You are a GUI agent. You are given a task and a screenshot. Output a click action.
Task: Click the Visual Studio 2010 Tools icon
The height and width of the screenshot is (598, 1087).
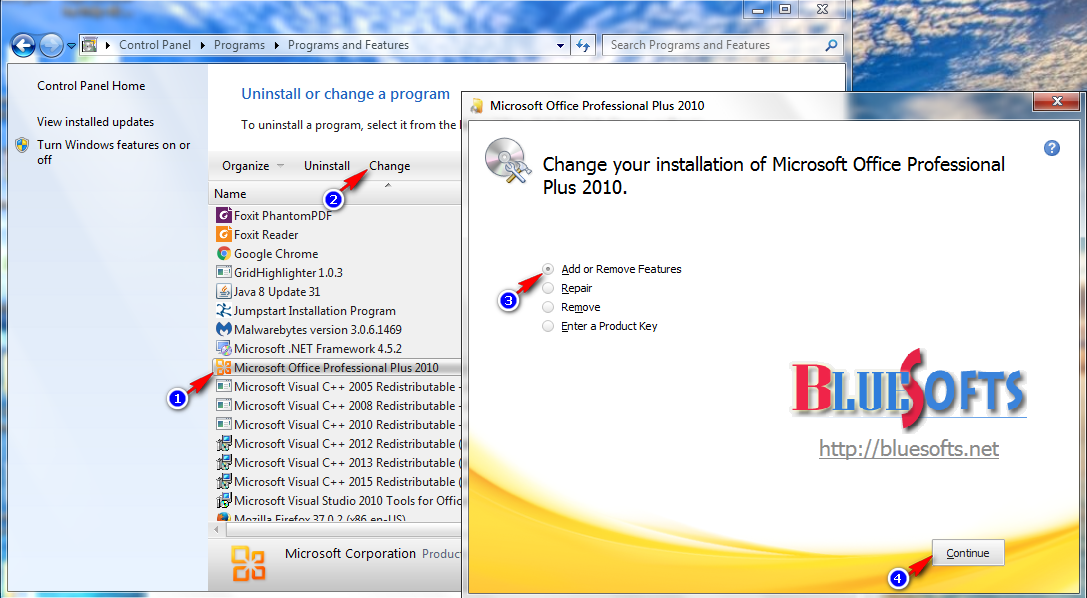pyautogui.click(x=223, y=500)
